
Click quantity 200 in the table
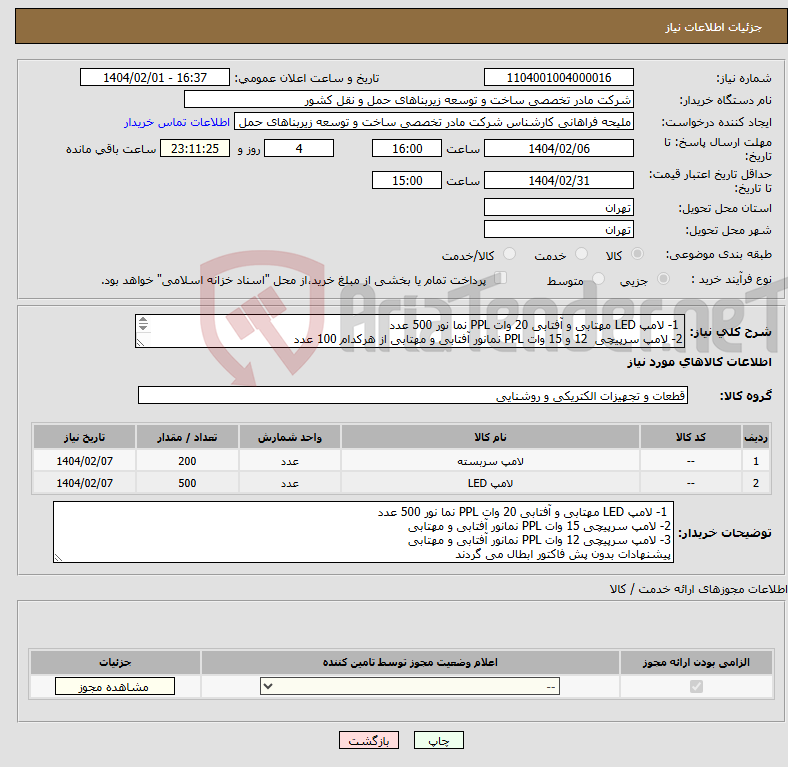pyautogui.click(x=187, y=461)
